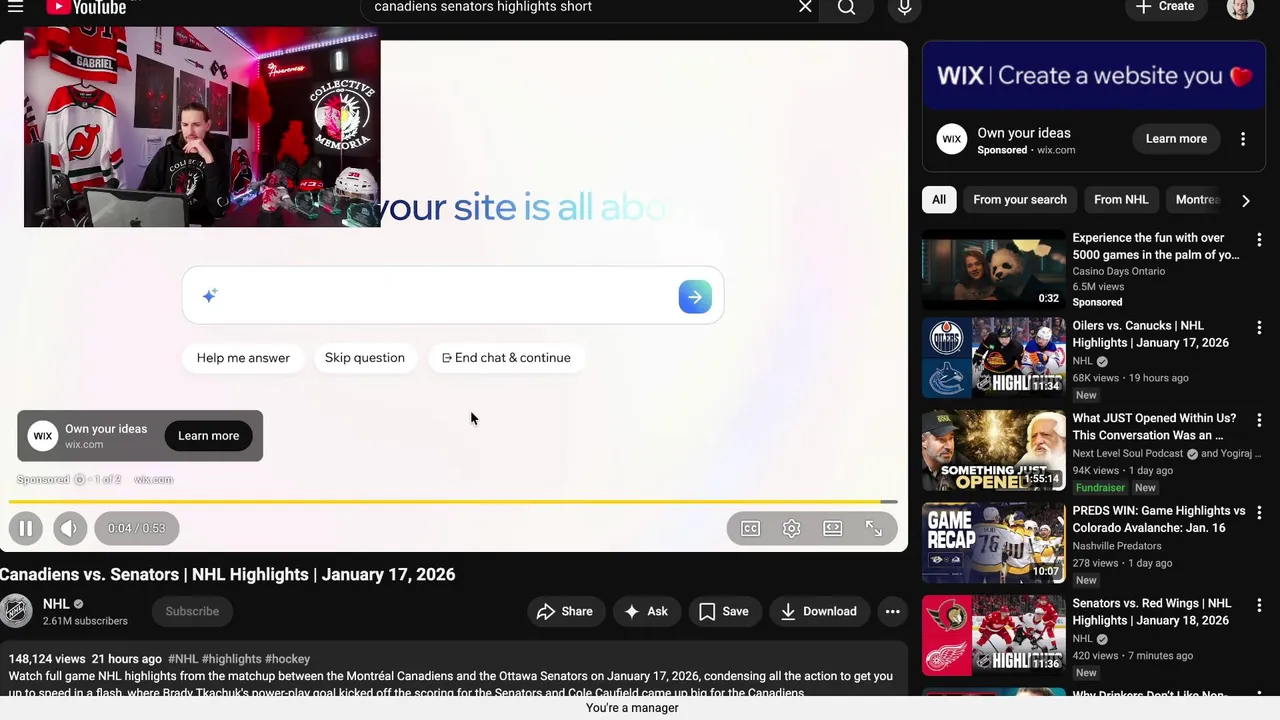The width and height of the screenshot is (1280, 720).
Task: Show more filter chips with arrow
Action: tap(1246, 200)
